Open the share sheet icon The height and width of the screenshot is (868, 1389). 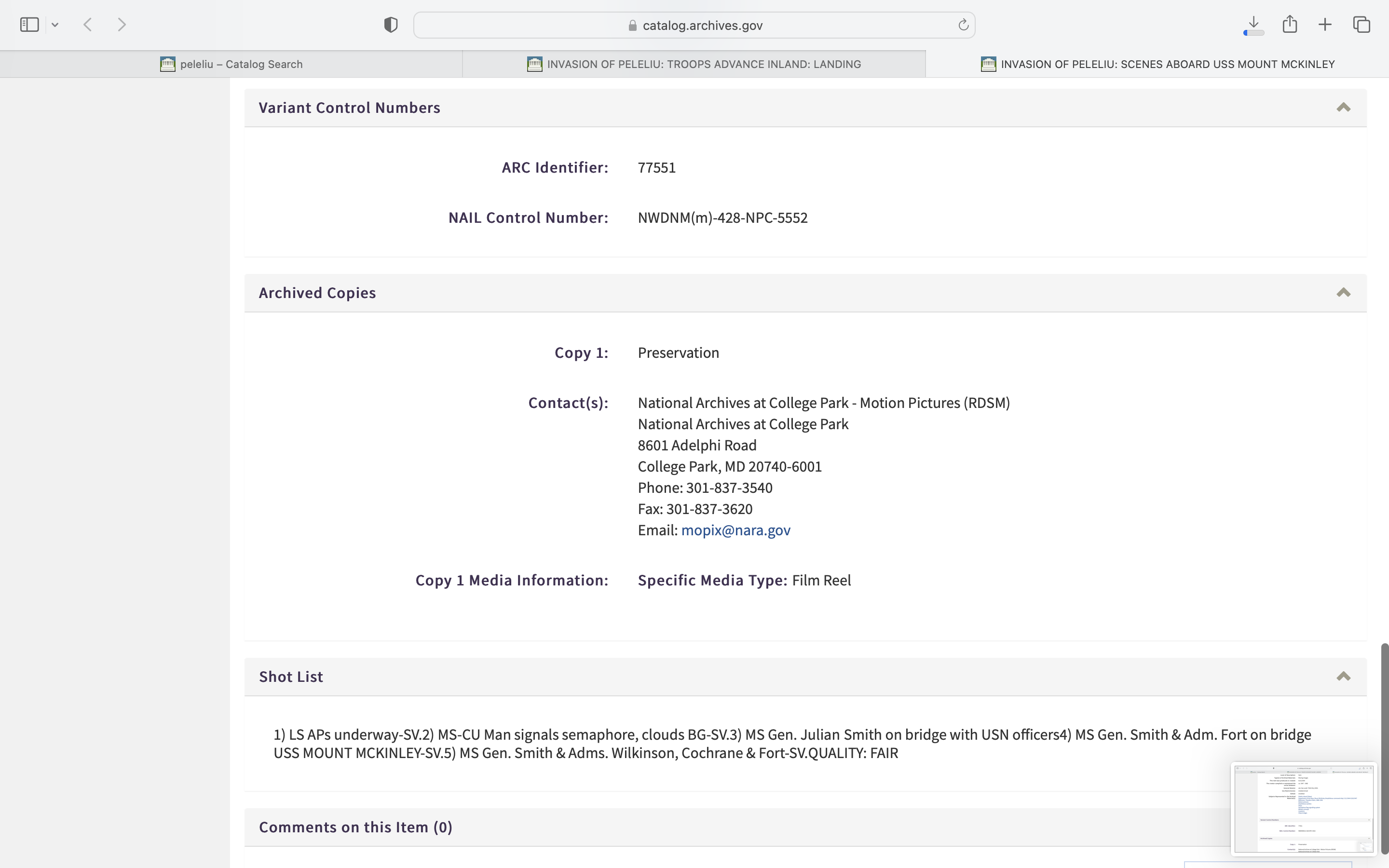(x=1290, y=24)
